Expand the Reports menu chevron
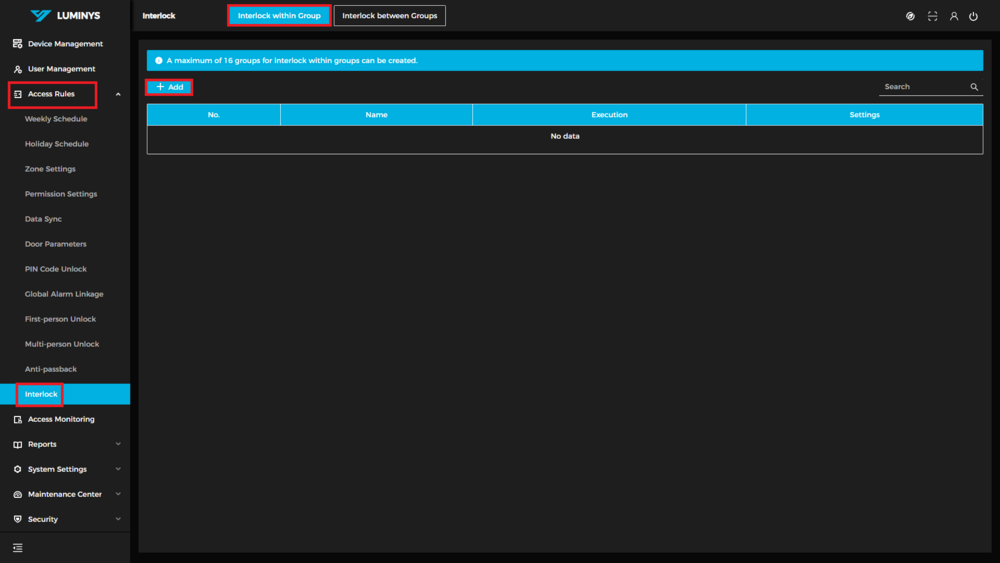1000x563 pixels. coord(118,444)
